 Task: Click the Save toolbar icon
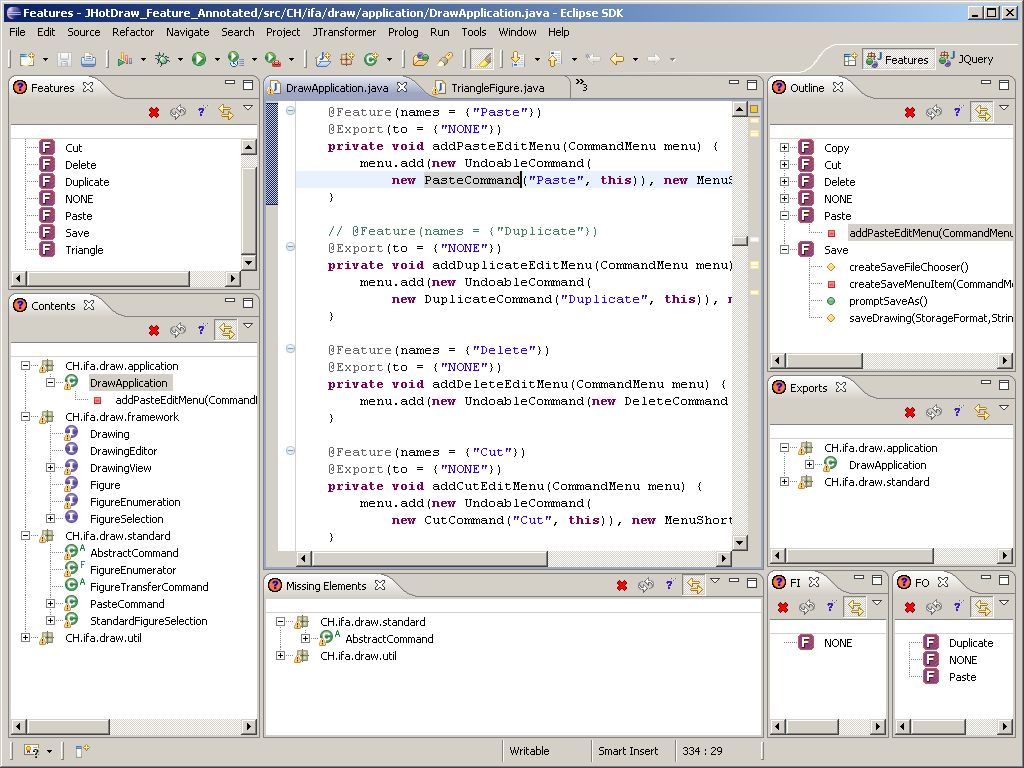[x=64, y=59]
